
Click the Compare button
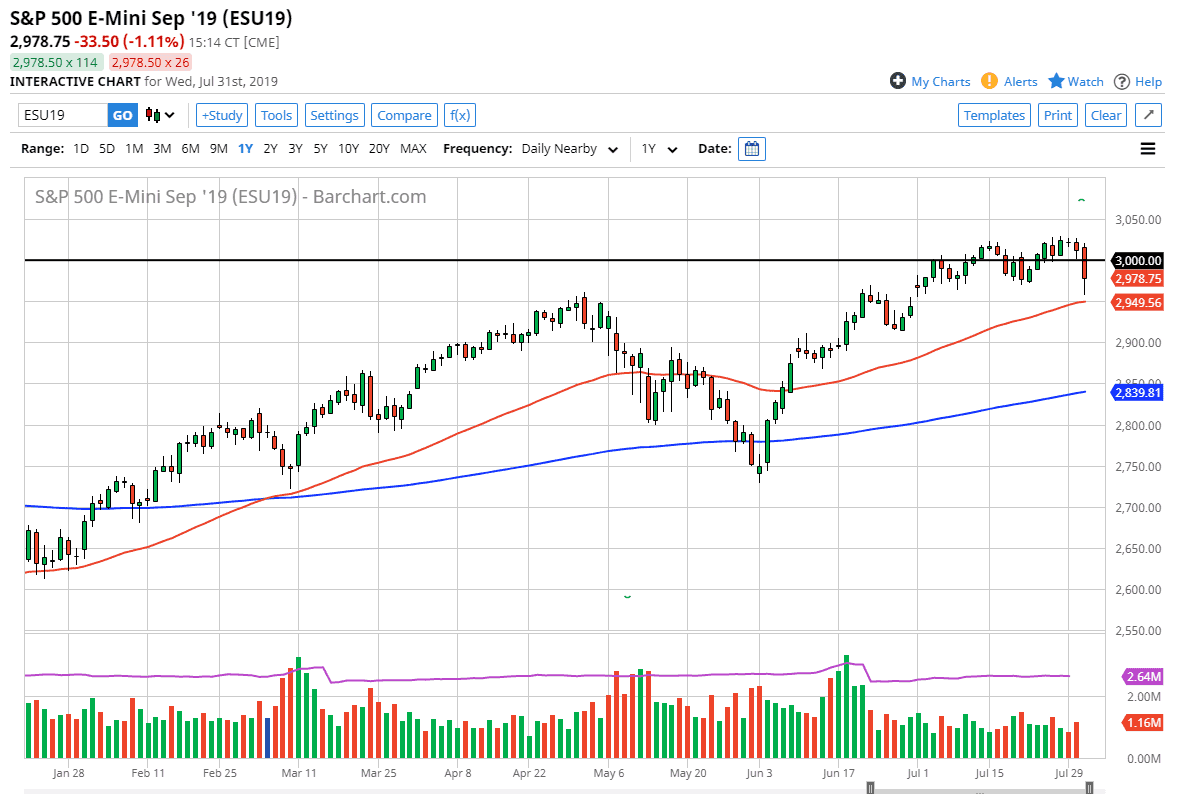(404, 115)
